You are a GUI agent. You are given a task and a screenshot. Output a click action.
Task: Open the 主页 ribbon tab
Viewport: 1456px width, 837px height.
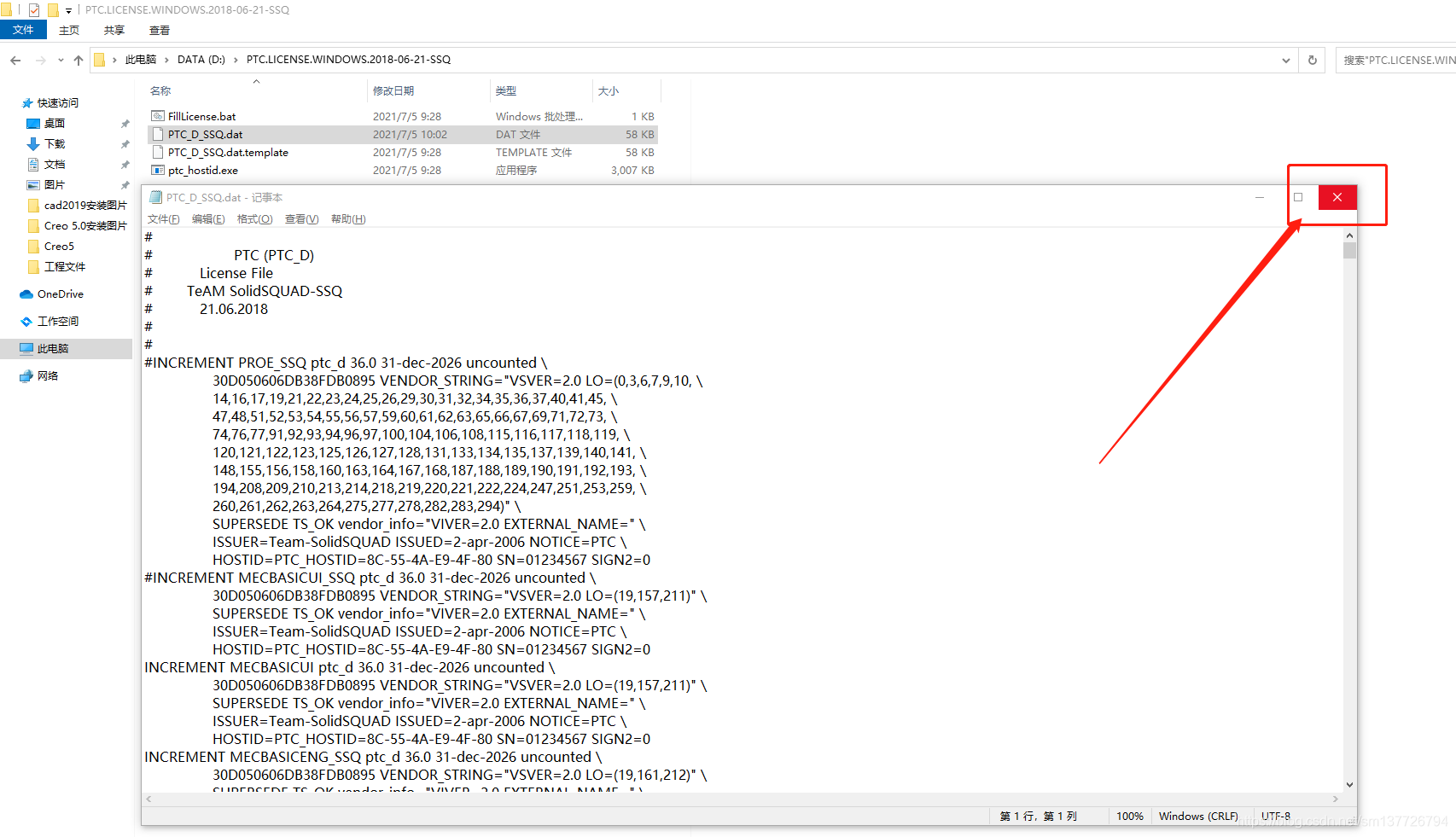tap(69, 30)
